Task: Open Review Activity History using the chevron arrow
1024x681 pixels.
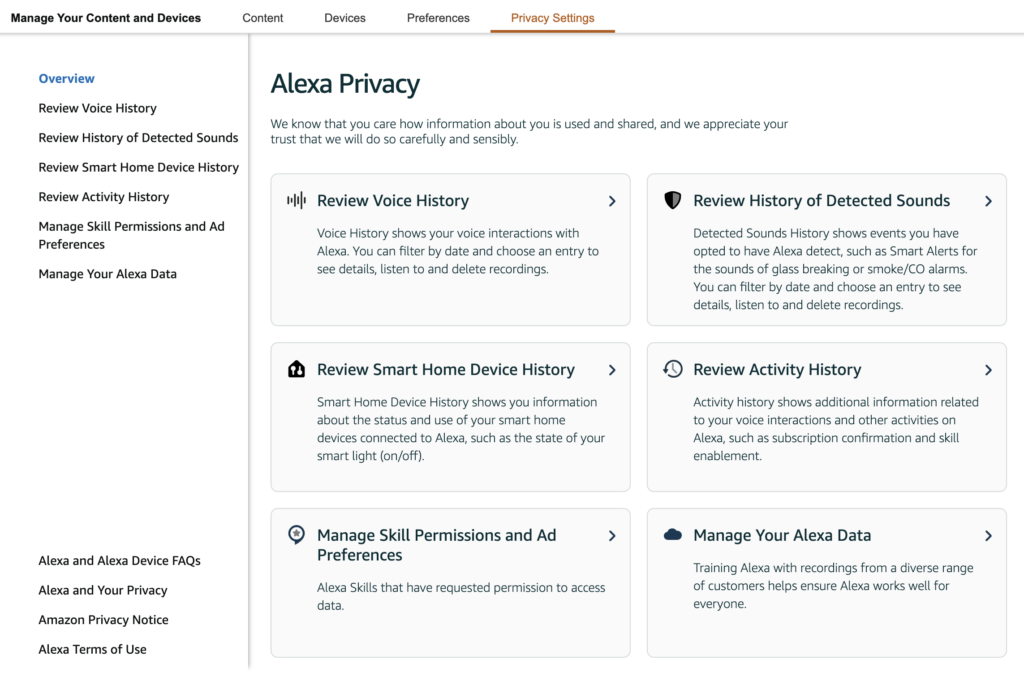Action: tap(989, 369)
